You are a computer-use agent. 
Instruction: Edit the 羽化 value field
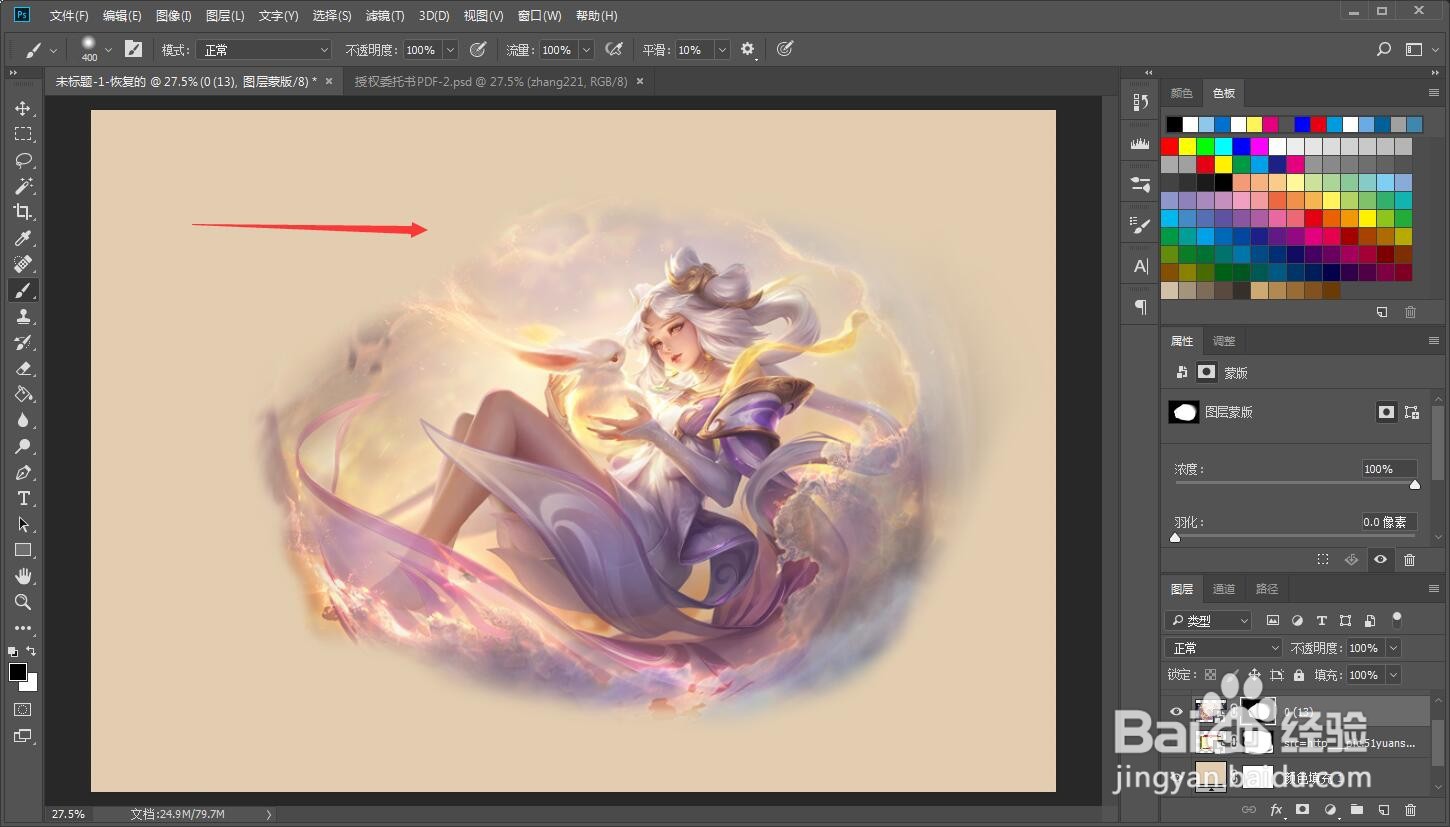pos(1389,522)
